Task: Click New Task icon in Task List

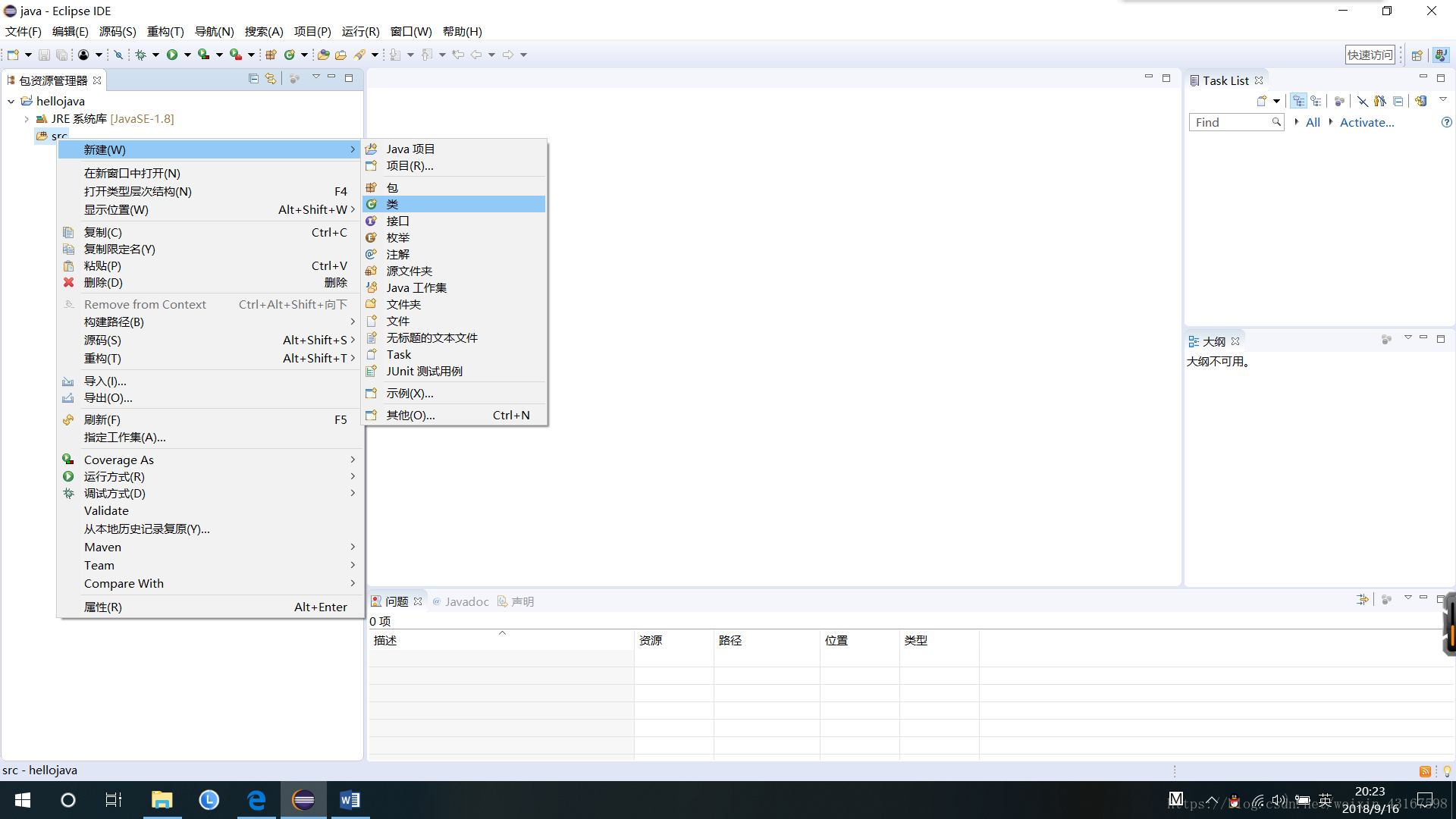Action: (x=1262, y=101)
